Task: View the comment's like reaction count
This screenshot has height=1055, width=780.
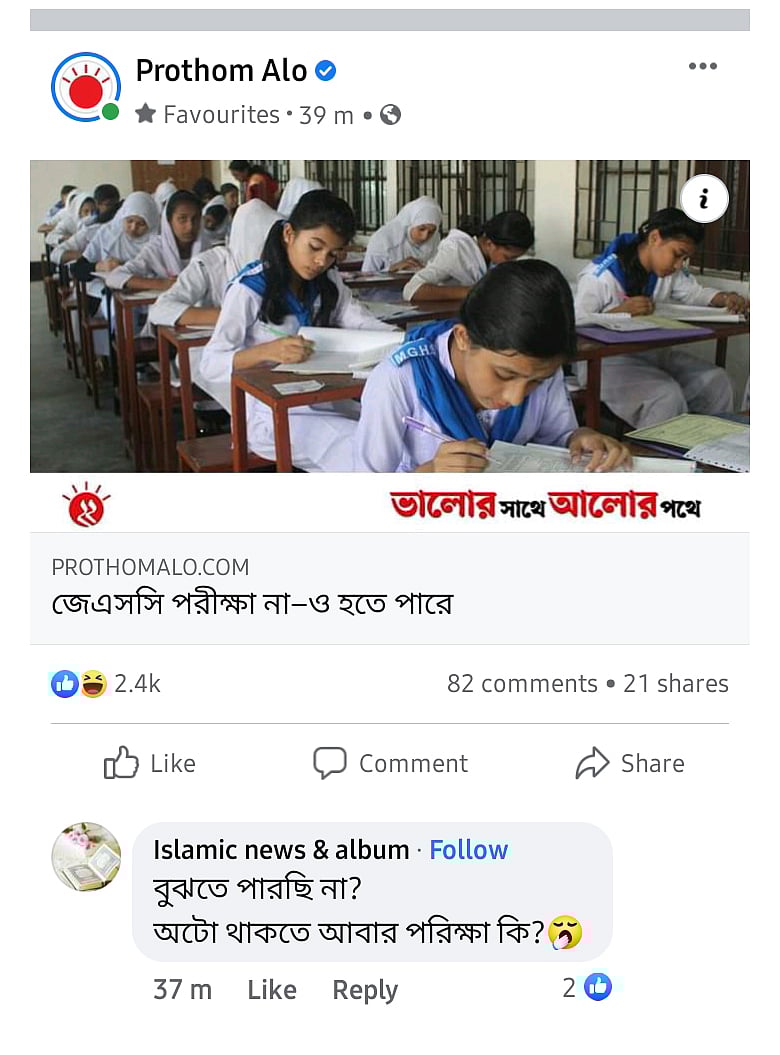Action: pos(586,988)
